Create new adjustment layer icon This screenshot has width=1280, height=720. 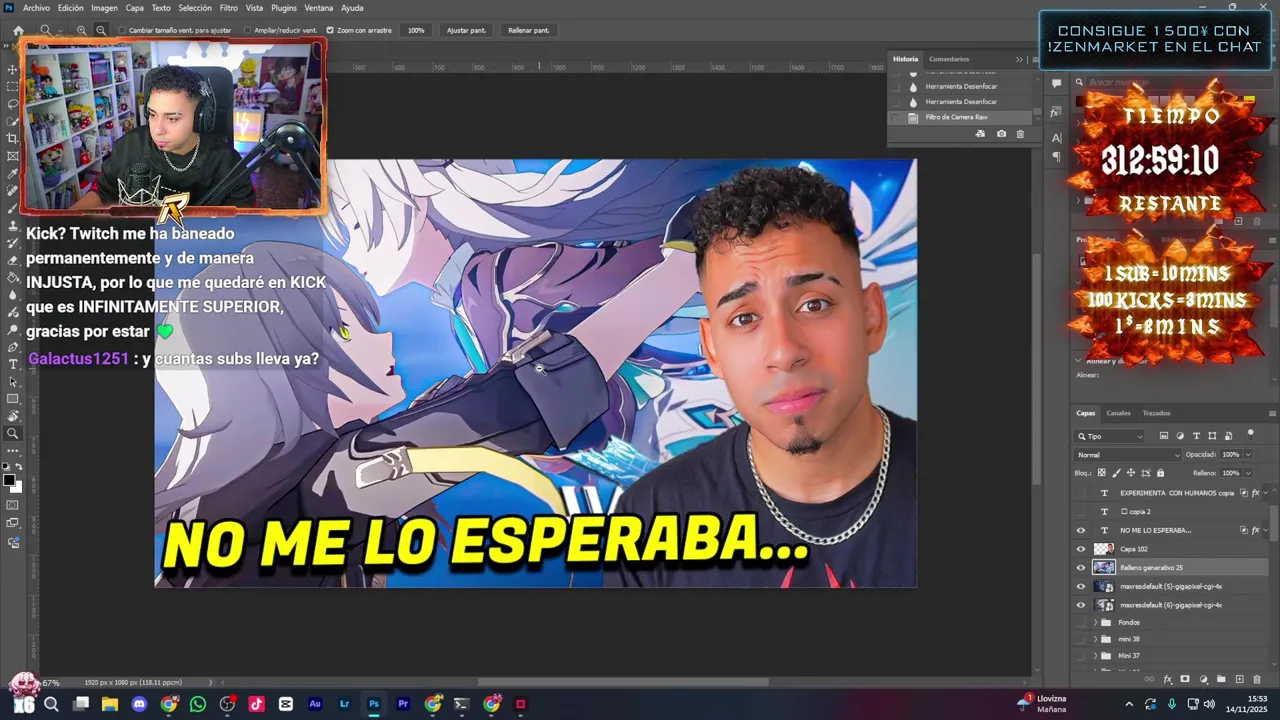1203,679
